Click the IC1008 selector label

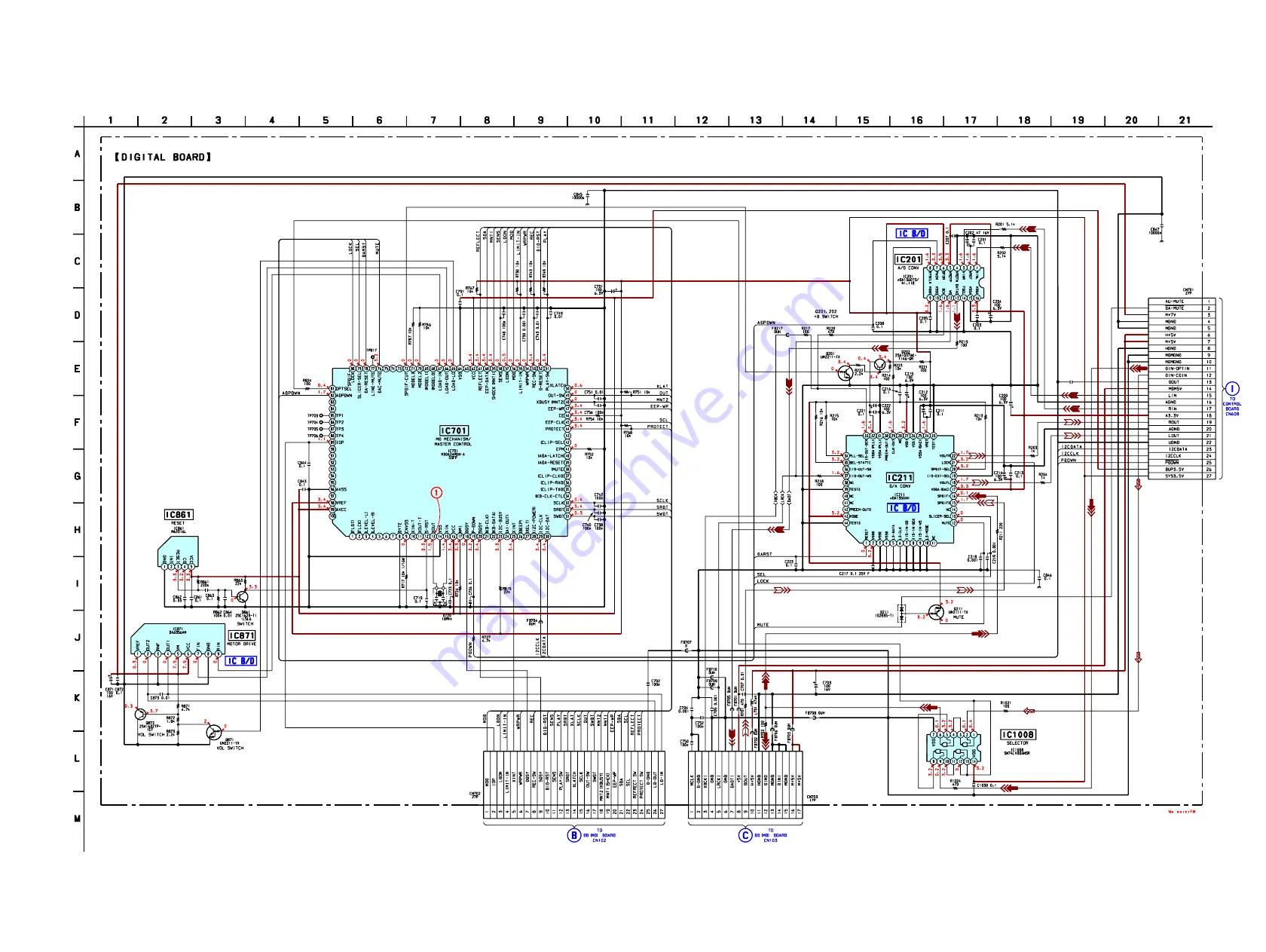click(x=1017, y=734)
